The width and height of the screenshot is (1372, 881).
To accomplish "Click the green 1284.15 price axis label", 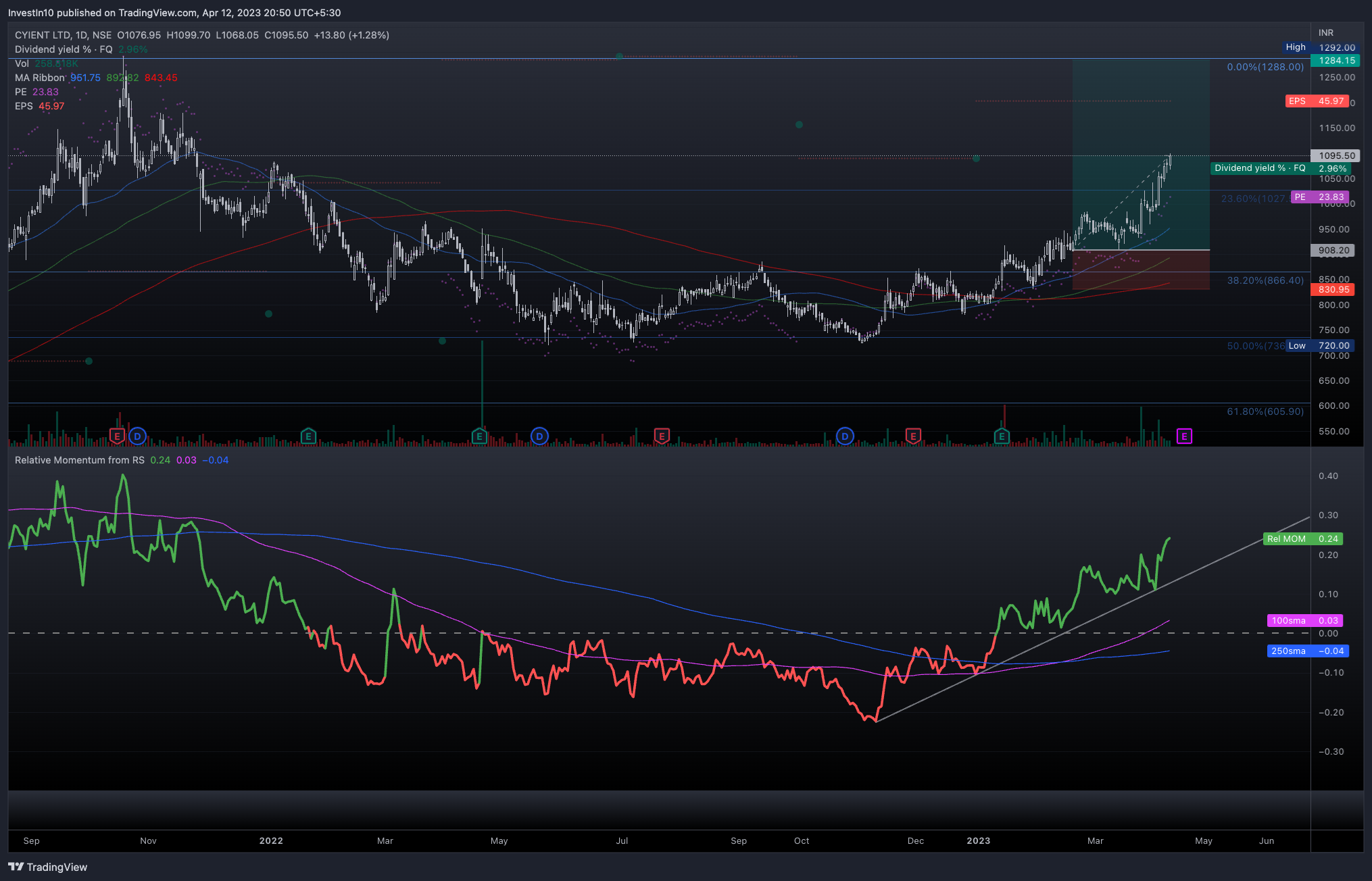I will click(1335, 60).
